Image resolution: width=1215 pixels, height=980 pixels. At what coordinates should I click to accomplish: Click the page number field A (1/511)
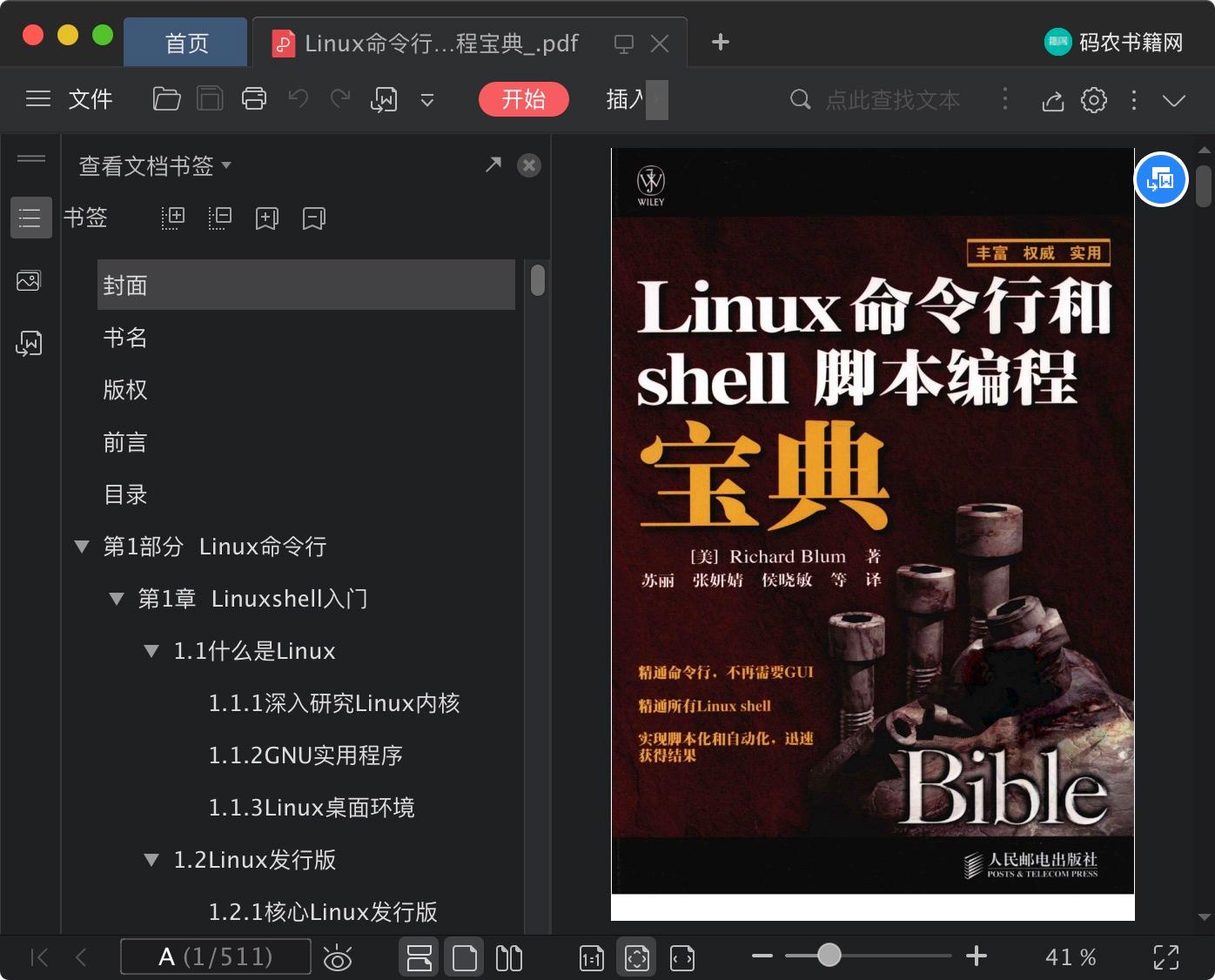point(216,957)
